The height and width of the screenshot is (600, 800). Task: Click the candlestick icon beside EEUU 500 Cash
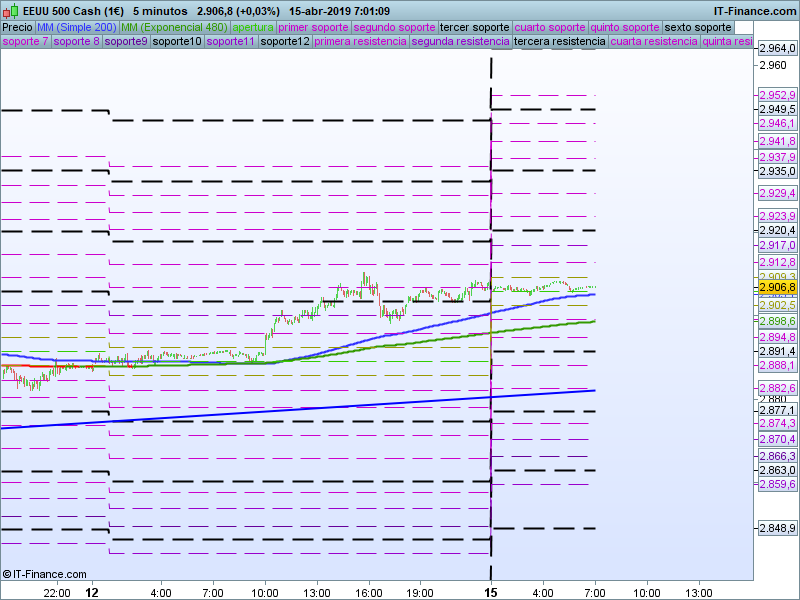point(11,11)
